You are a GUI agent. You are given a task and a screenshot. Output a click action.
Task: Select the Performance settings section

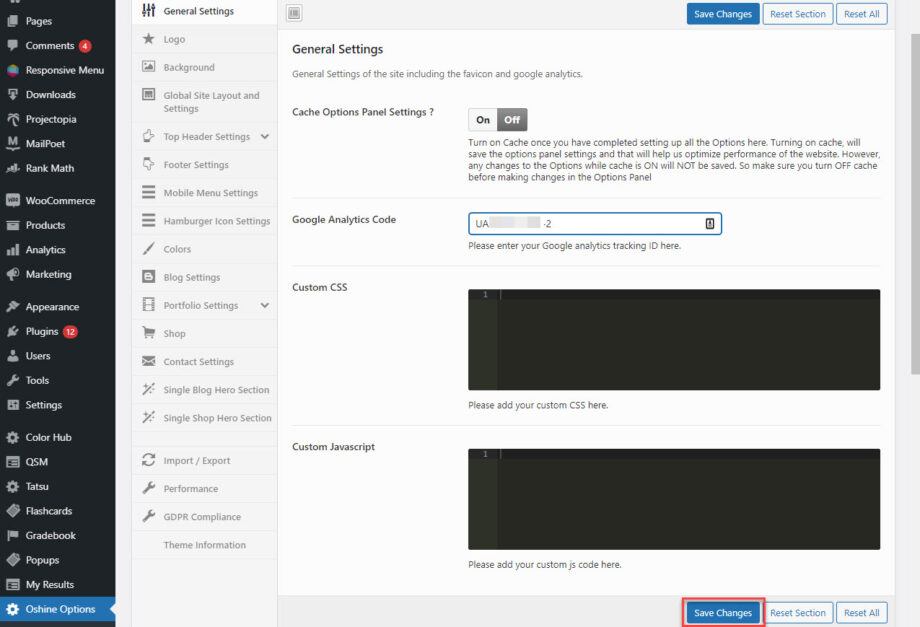191,488
